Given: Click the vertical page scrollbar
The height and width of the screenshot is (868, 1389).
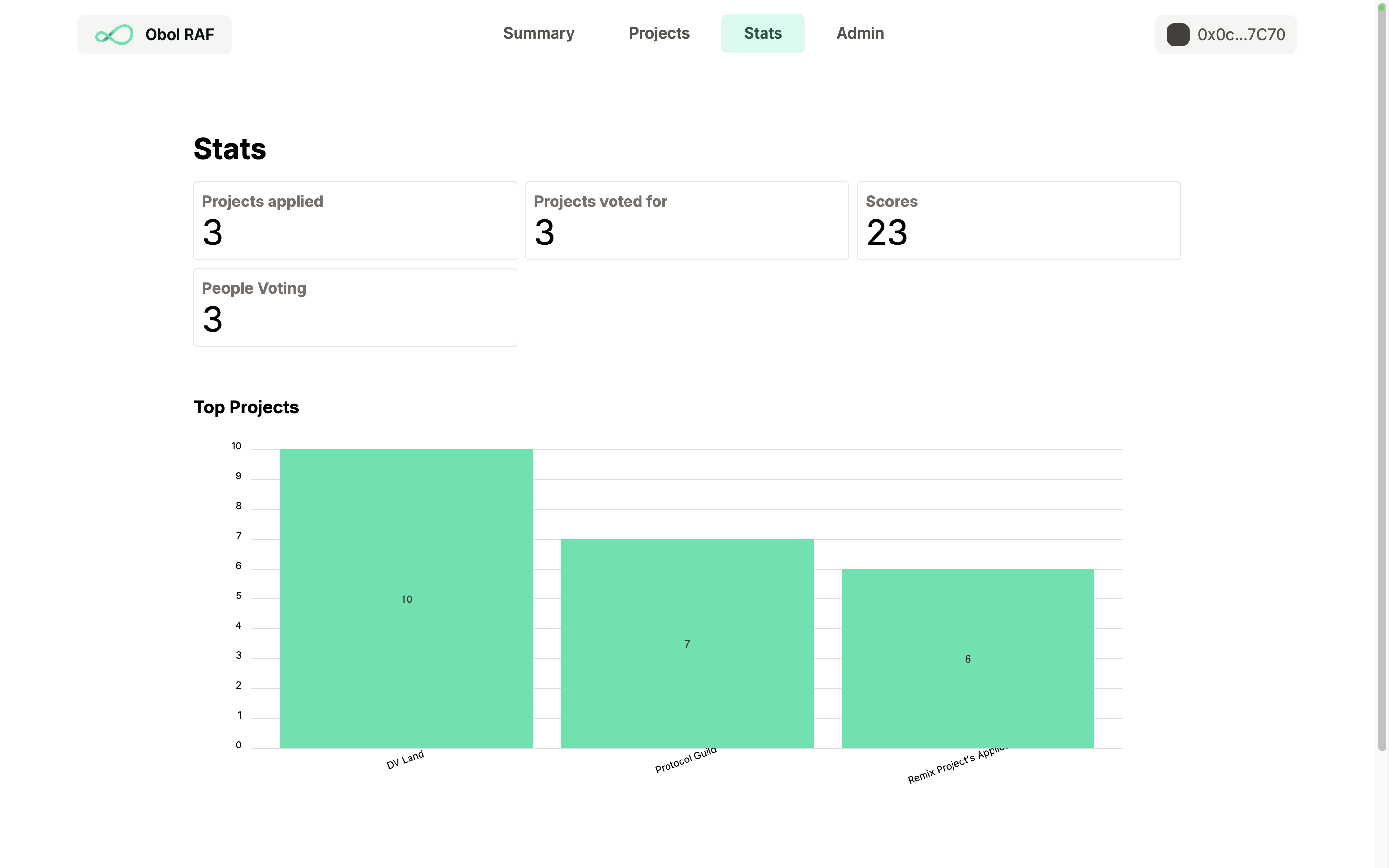Looking at the screenshot, I should [1382, 373].
